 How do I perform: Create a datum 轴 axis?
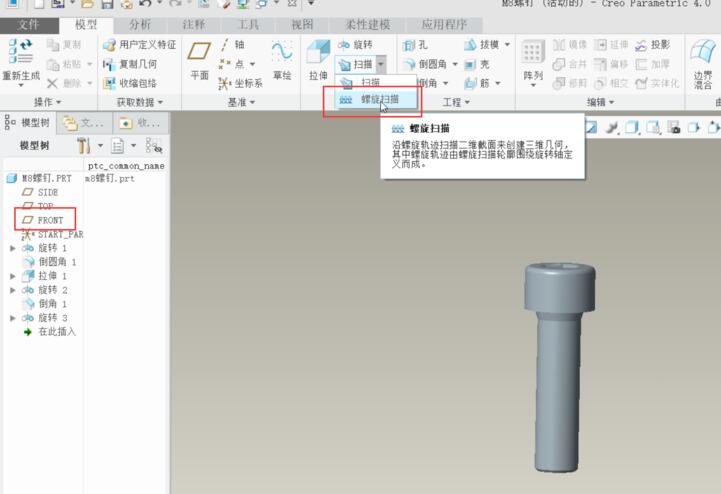[x=232, y=45]
